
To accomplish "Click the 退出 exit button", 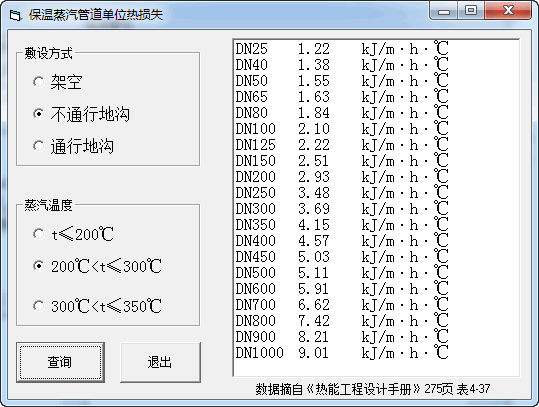I will (160, 362).
